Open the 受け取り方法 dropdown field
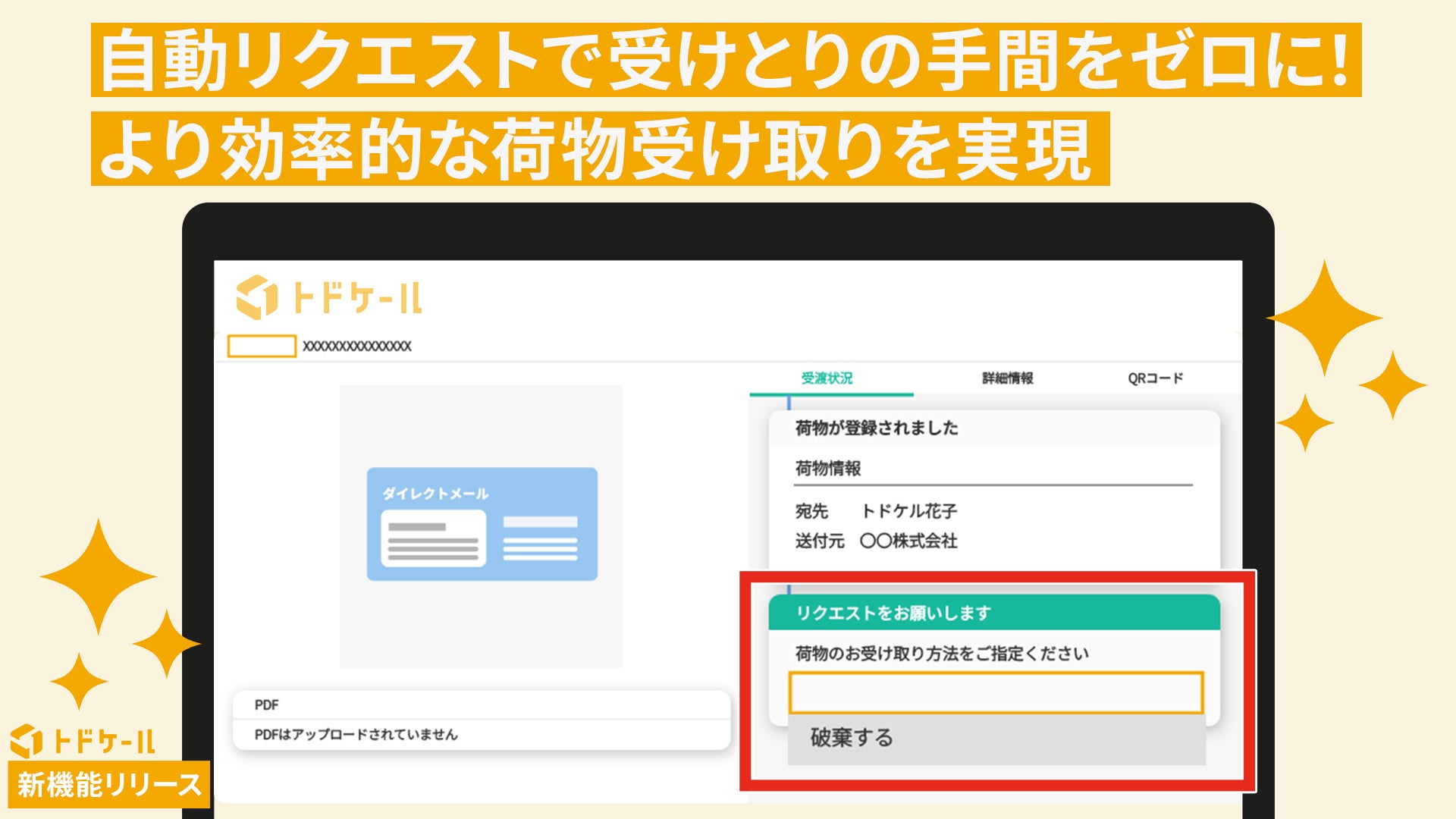Screen dimensions: 1456x819 [996, 692]
